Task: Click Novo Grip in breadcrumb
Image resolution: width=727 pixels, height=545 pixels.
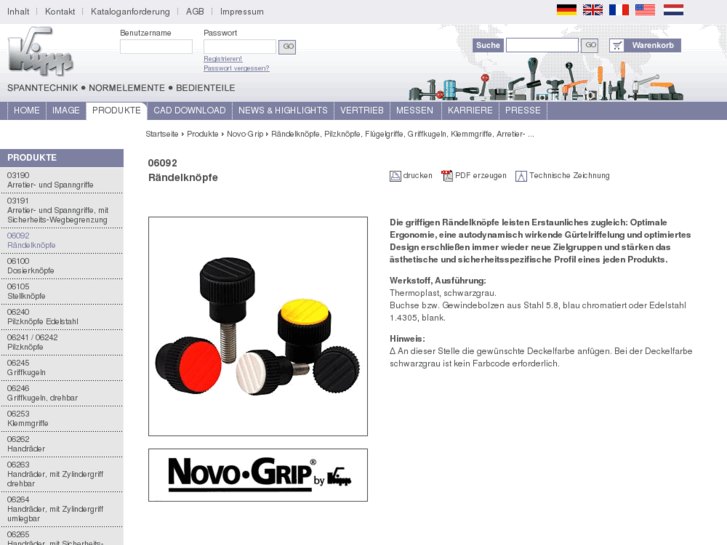Action: [x=245, y=134]
